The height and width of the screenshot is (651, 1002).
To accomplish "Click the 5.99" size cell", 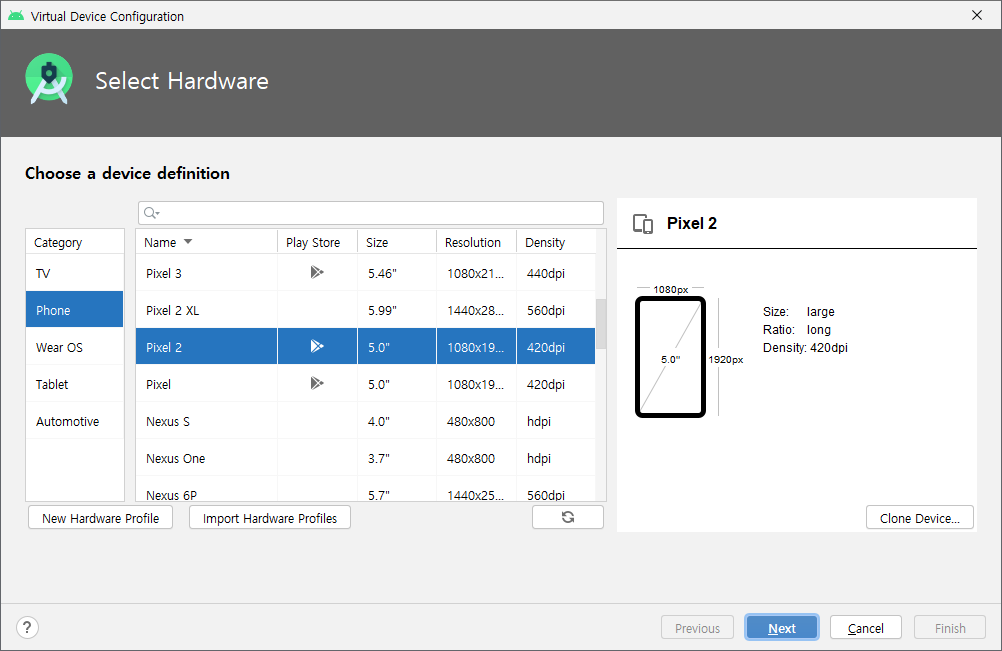I will tap(397, 310).
